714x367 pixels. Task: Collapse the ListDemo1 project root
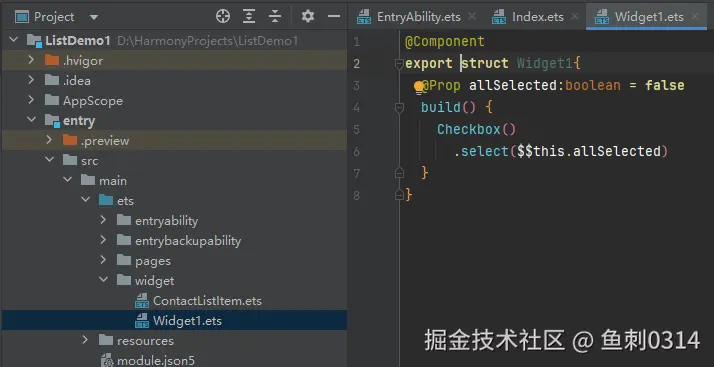coord(14,40)
